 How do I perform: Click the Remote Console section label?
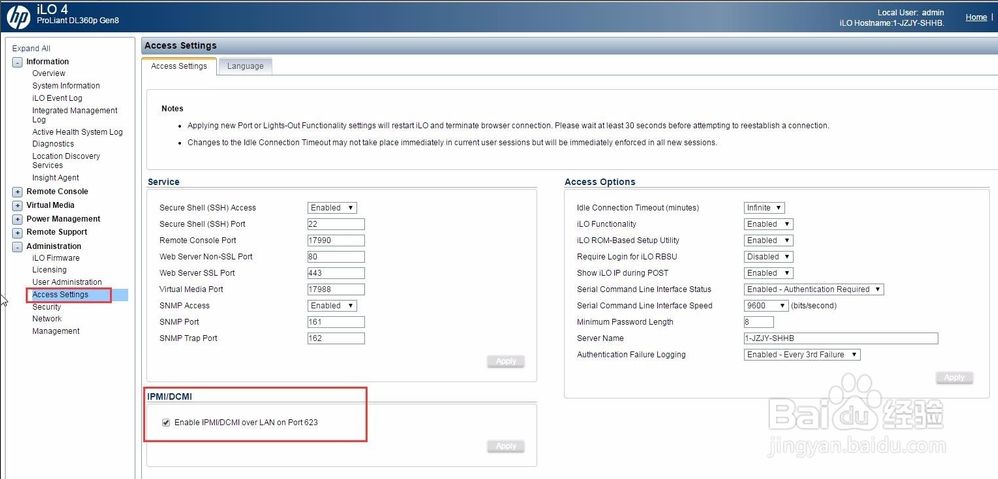point(57,191)
